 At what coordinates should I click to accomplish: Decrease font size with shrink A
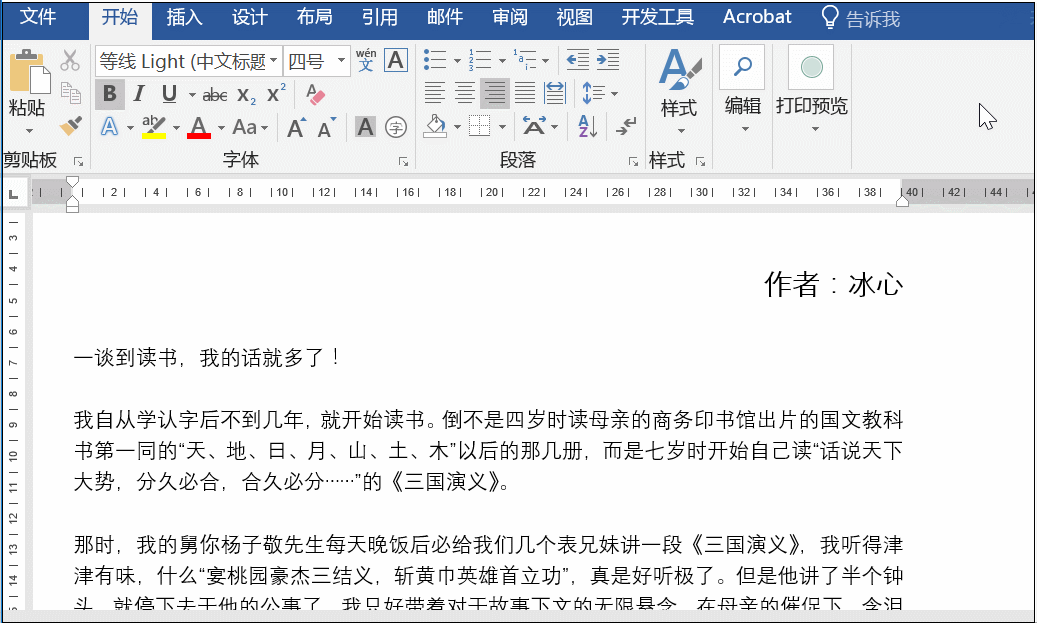[x=327, y=127]
